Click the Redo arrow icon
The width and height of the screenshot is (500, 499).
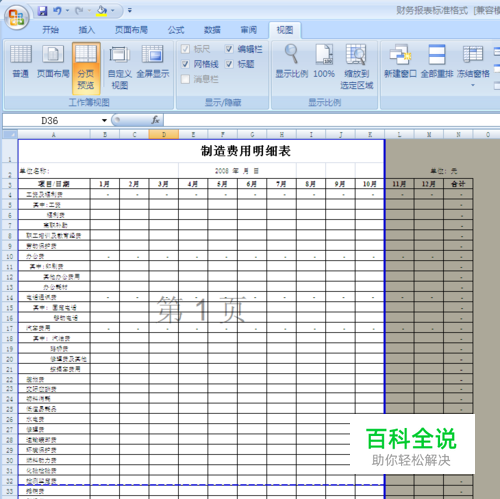(x=79, y=11)
